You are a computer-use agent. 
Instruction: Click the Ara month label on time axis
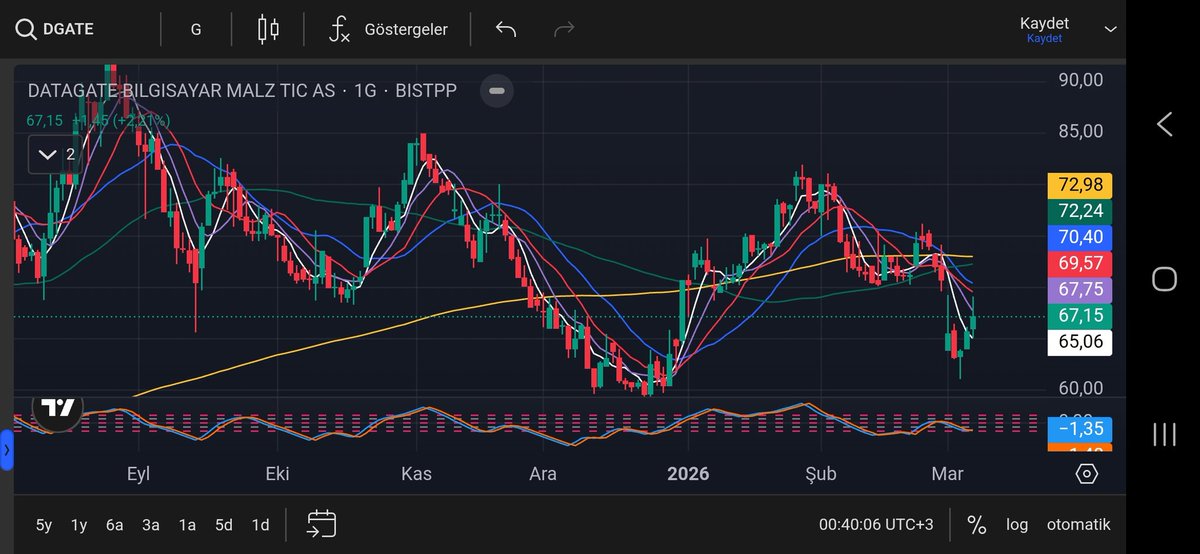click(x=543, y=474)
